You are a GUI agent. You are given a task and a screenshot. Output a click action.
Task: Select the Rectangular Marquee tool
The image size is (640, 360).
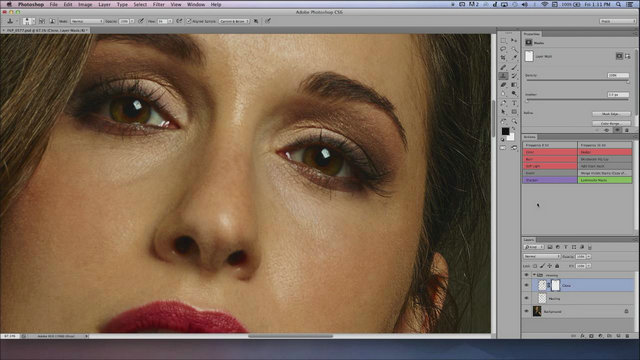[x=504, y=40]
